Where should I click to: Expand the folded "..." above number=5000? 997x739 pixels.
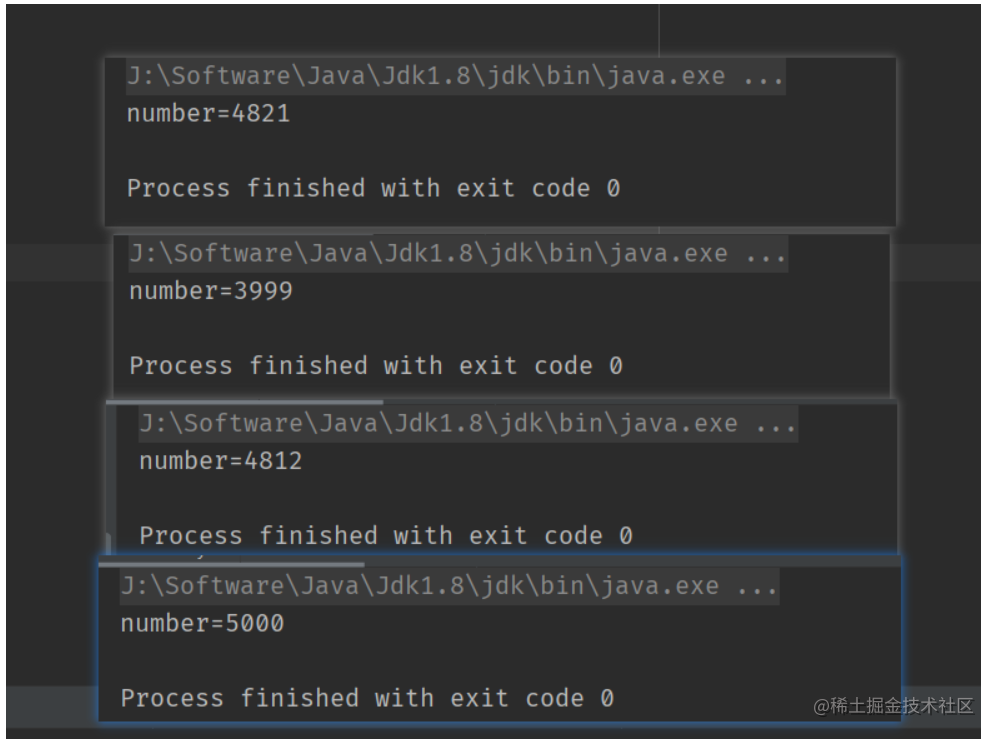757,586
